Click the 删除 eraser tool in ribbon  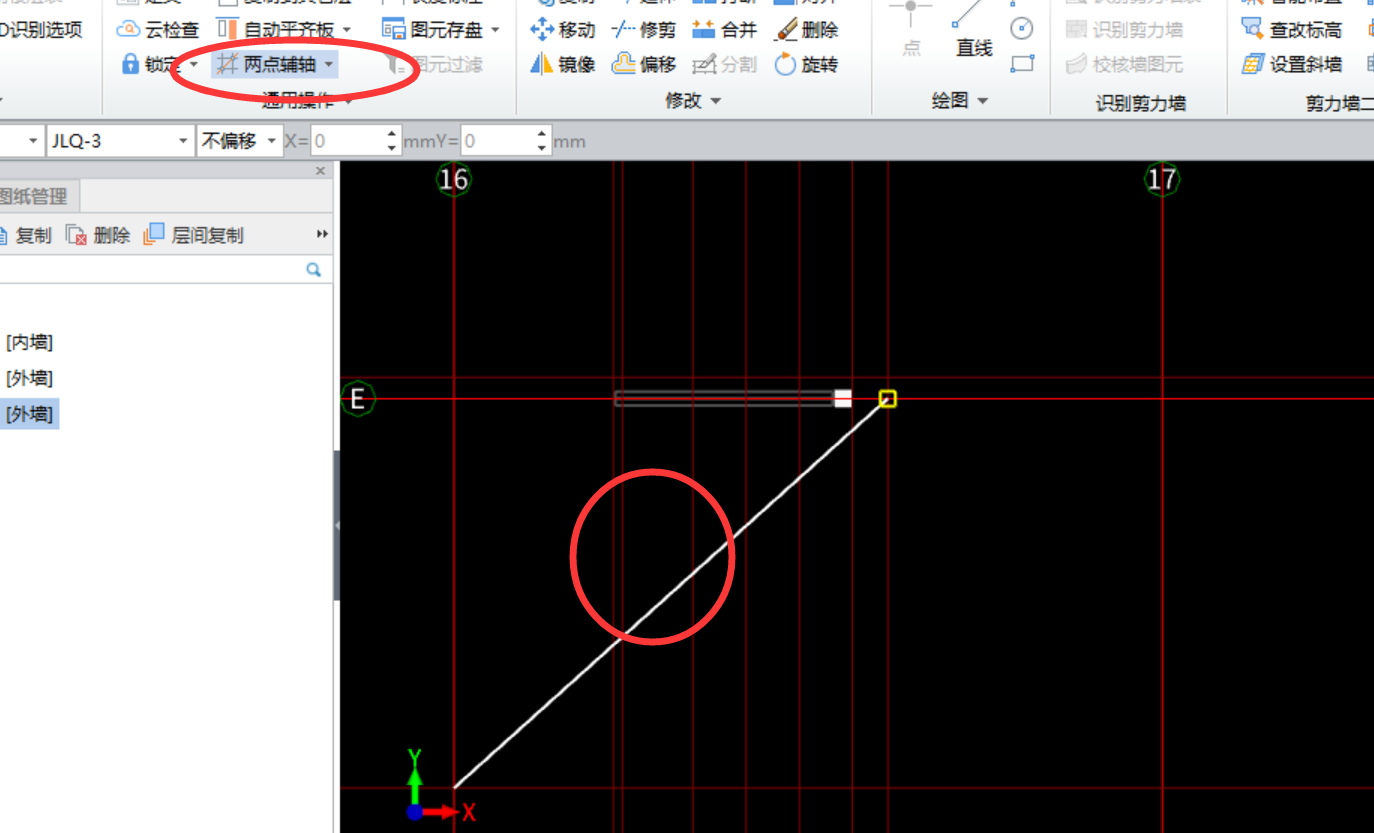(x=806, y=30)
